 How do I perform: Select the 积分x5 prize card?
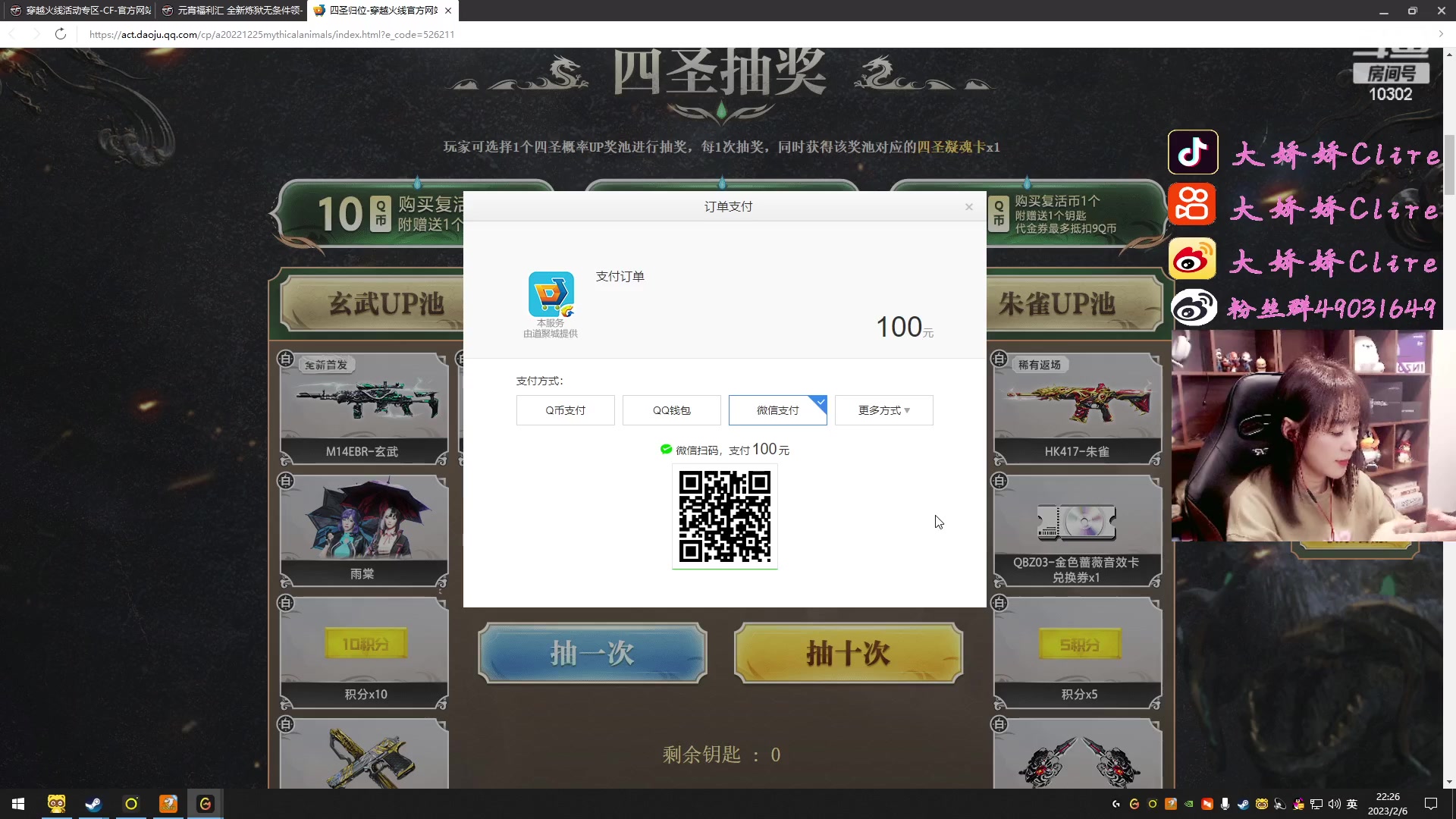click(x=1078, y=653)
